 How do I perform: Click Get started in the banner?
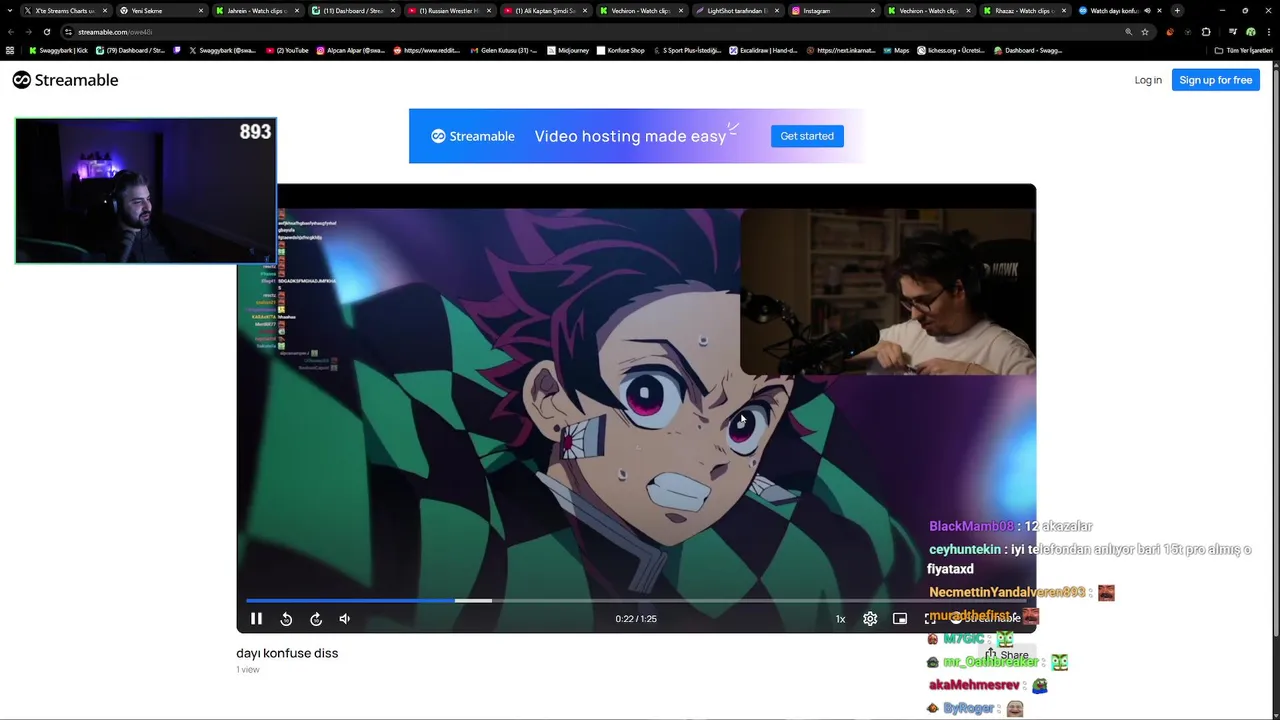click(x=807, y=136)
